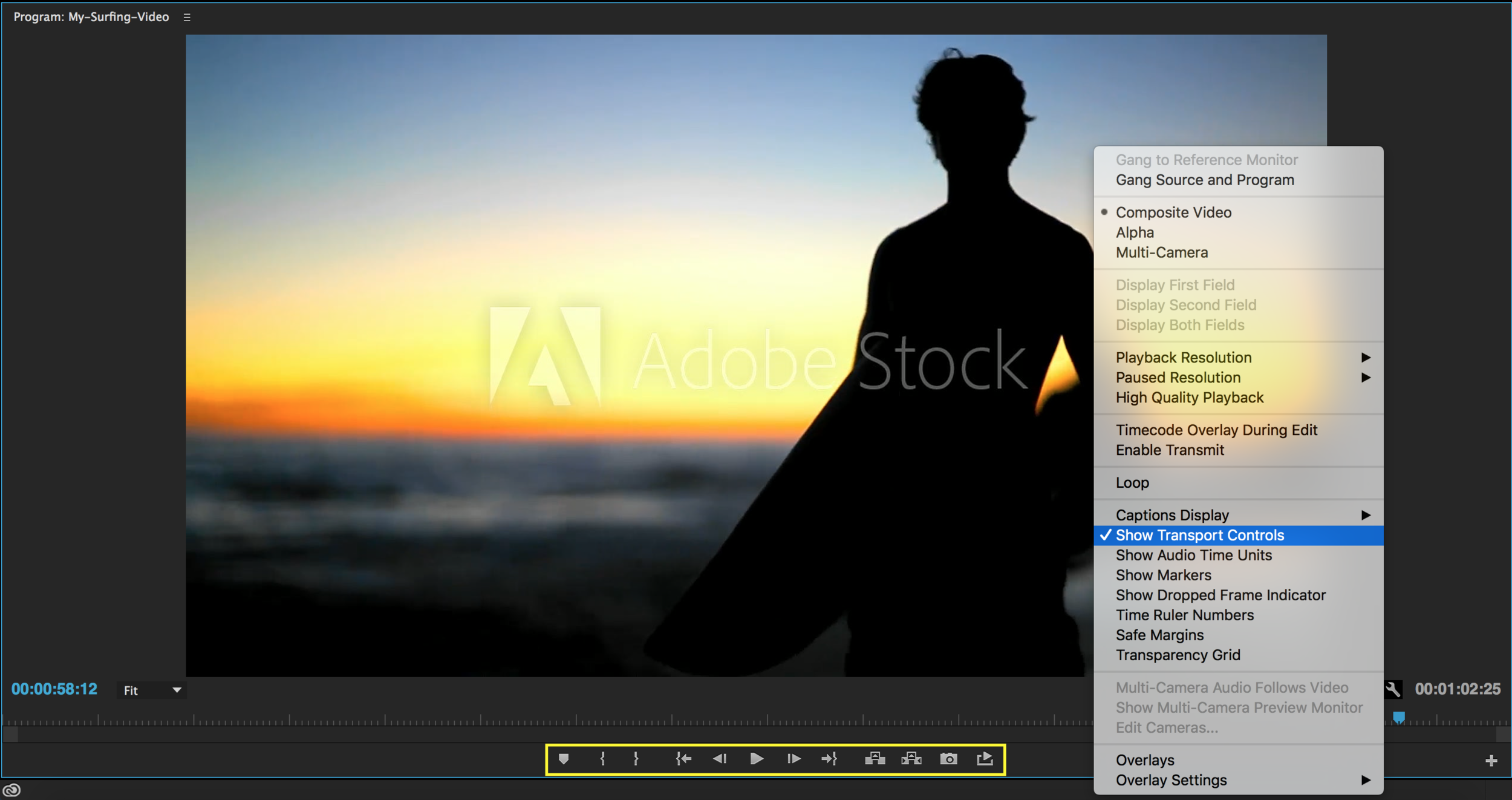Click the Creative Cloud icon
This screenshot has width=1512, height=800.
(x=12, y=790)
